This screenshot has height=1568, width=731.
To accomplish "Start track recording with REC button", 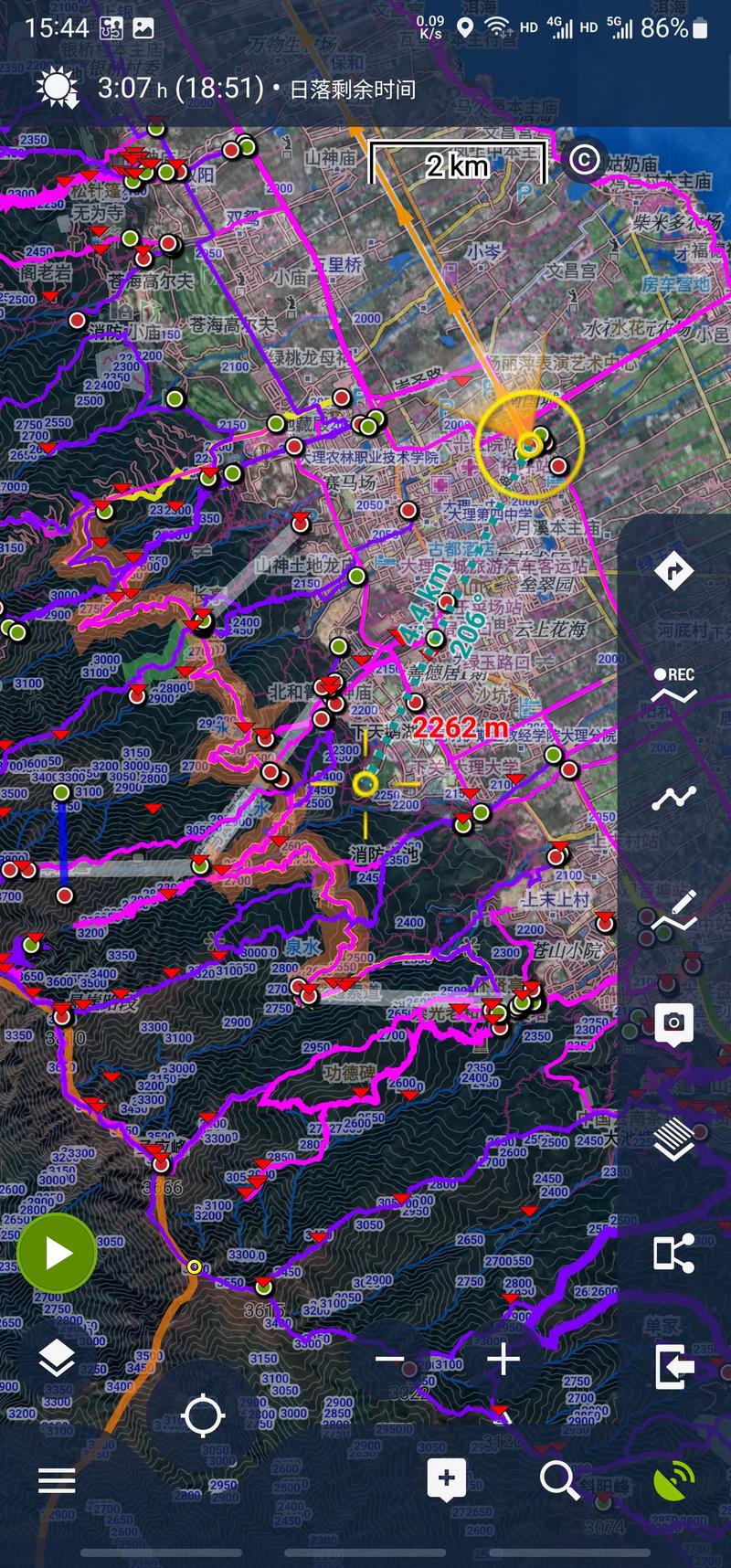I will [674, 685].
